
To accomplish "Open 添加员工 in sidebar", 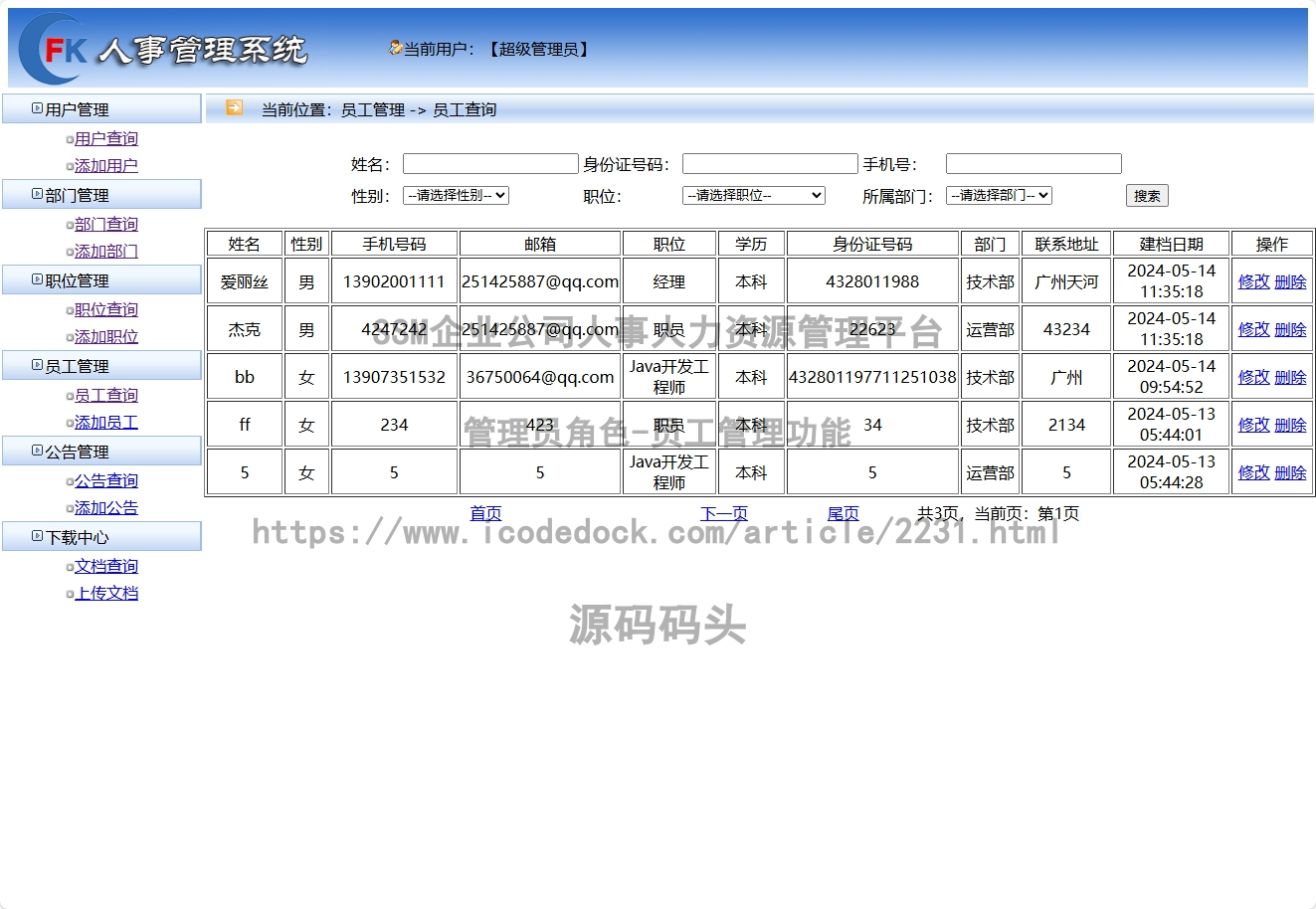I will [106, 422].
